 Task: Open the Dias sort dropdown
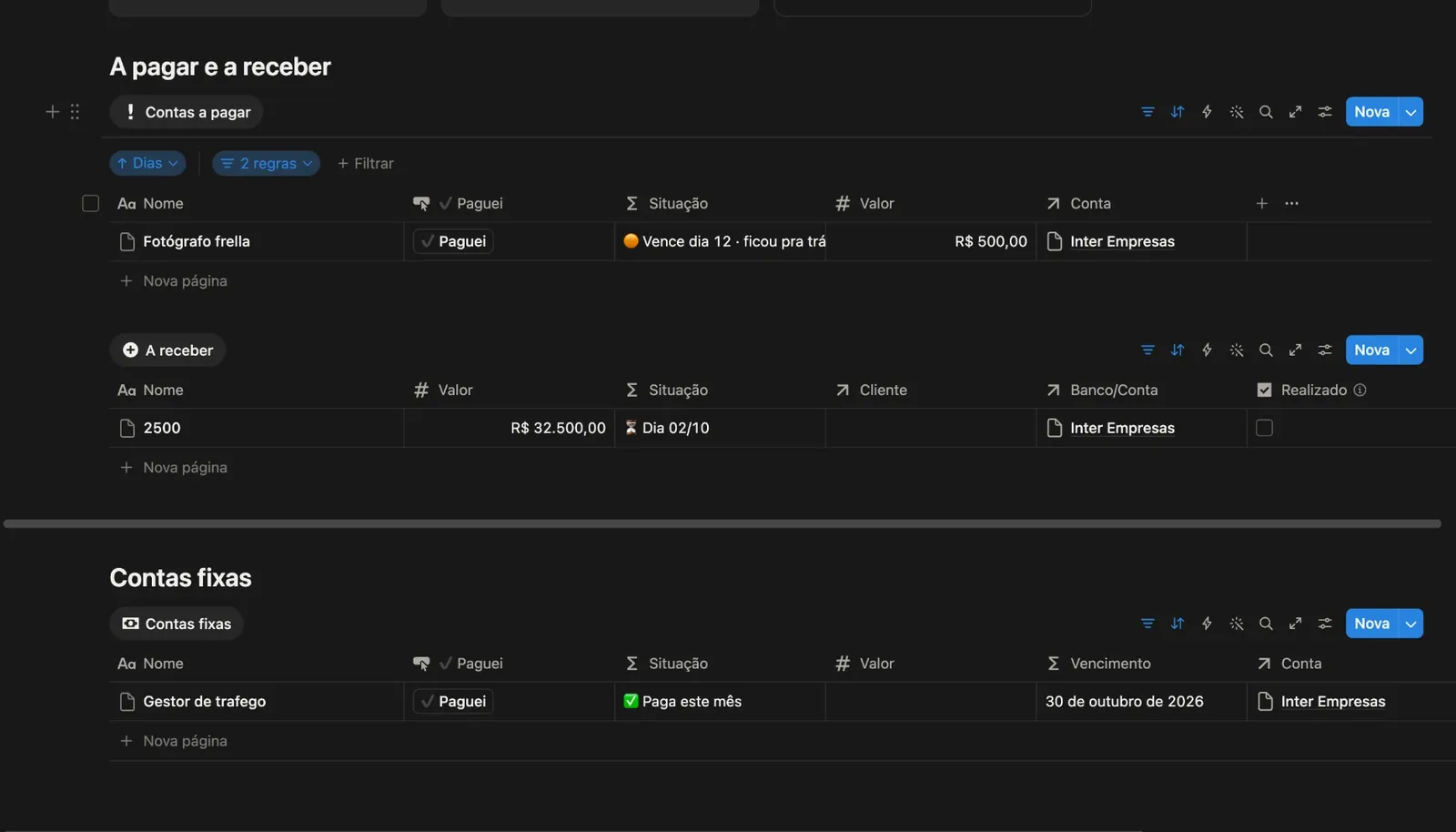click(x=147, y=163)
